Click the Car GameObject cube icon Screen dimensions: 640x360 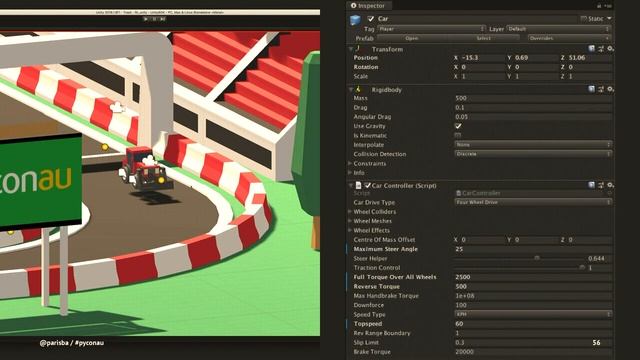pos(356,20)
